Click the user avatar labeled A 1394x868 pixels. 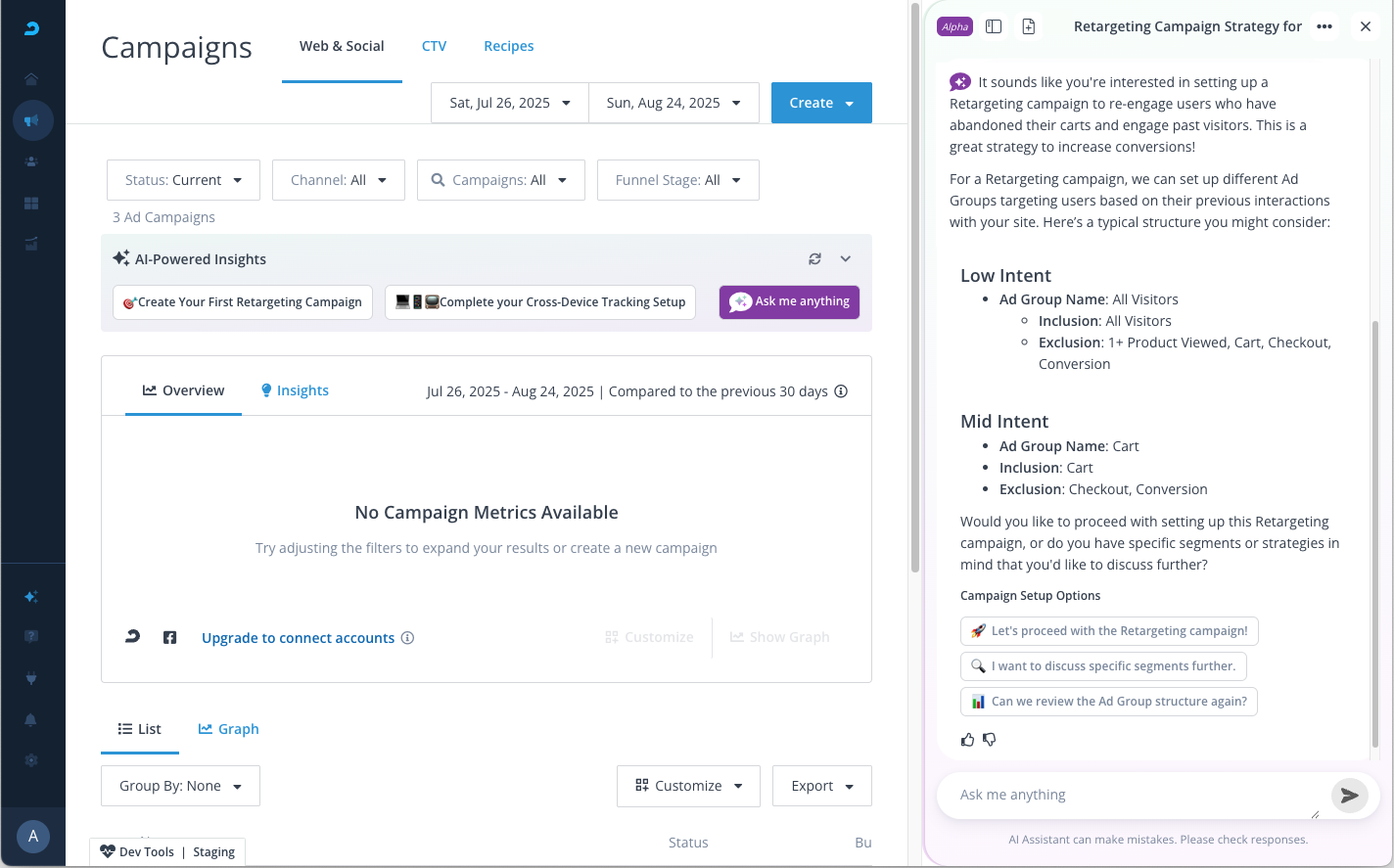tap(32, 836)
